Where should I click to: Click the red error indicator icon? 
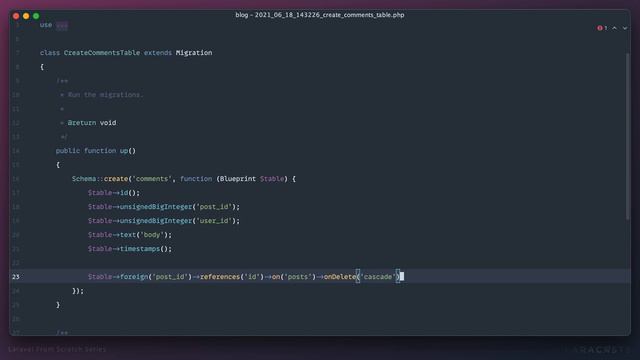pyautogui.click(x=600, y=28)
